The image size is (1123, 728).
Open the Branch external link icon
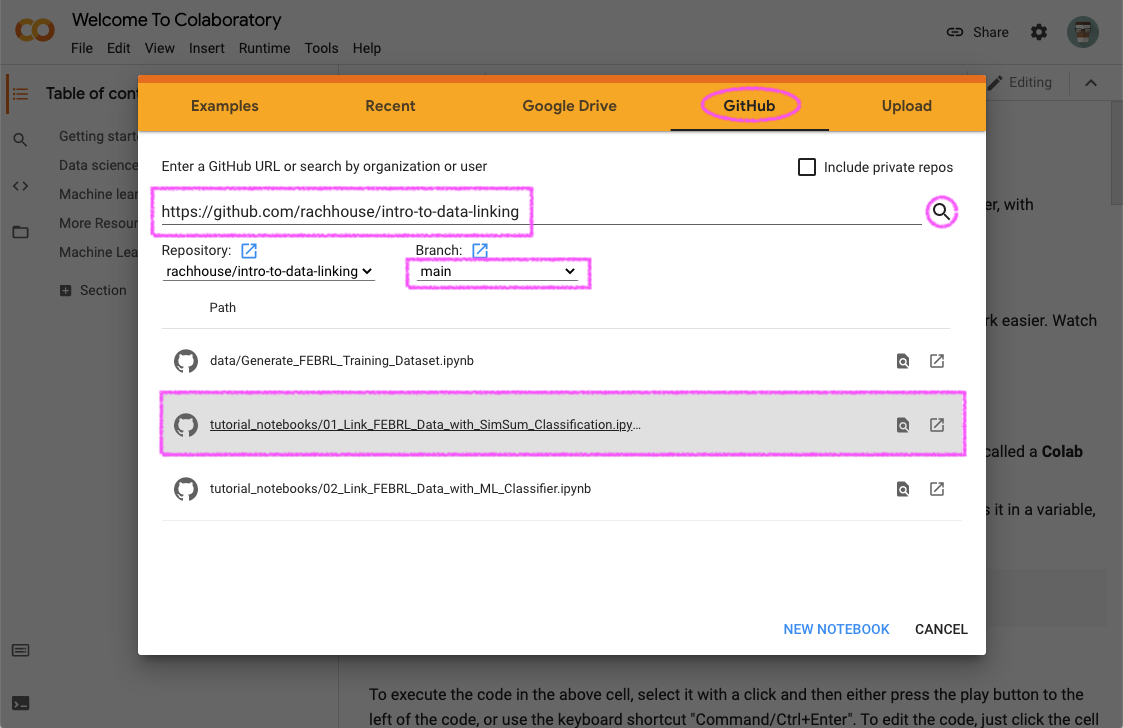[x=480, y=251]
